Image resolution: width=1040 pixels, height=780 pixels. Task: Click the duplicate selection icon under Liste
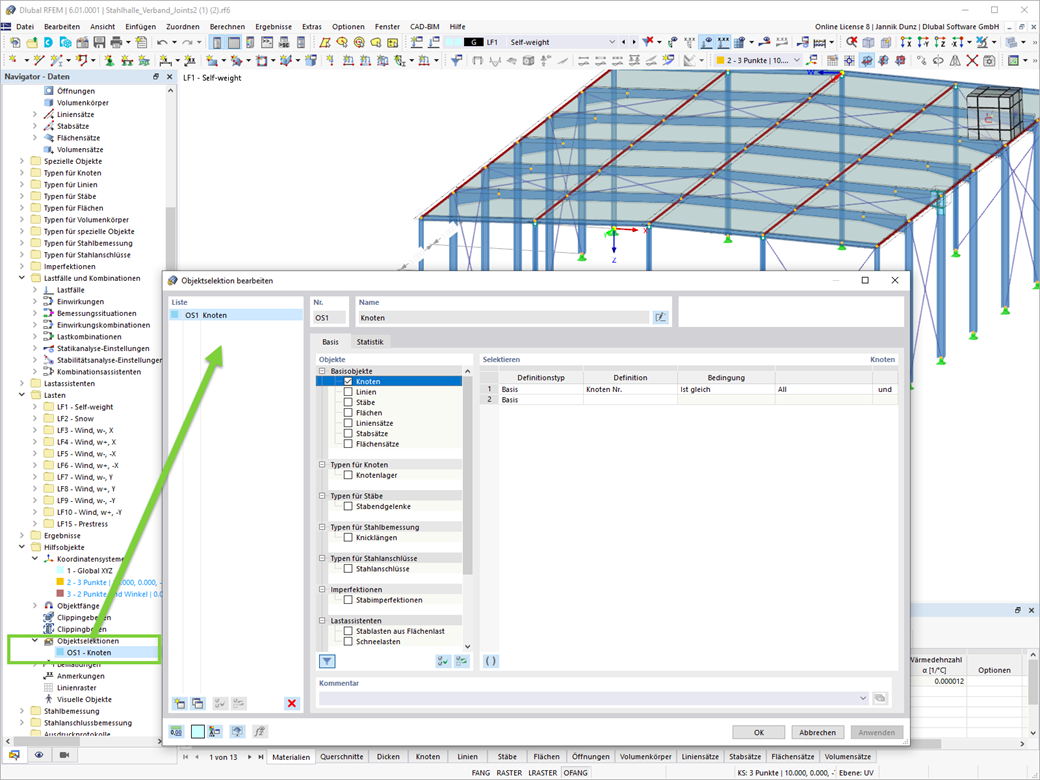click(x=198, y=704)
